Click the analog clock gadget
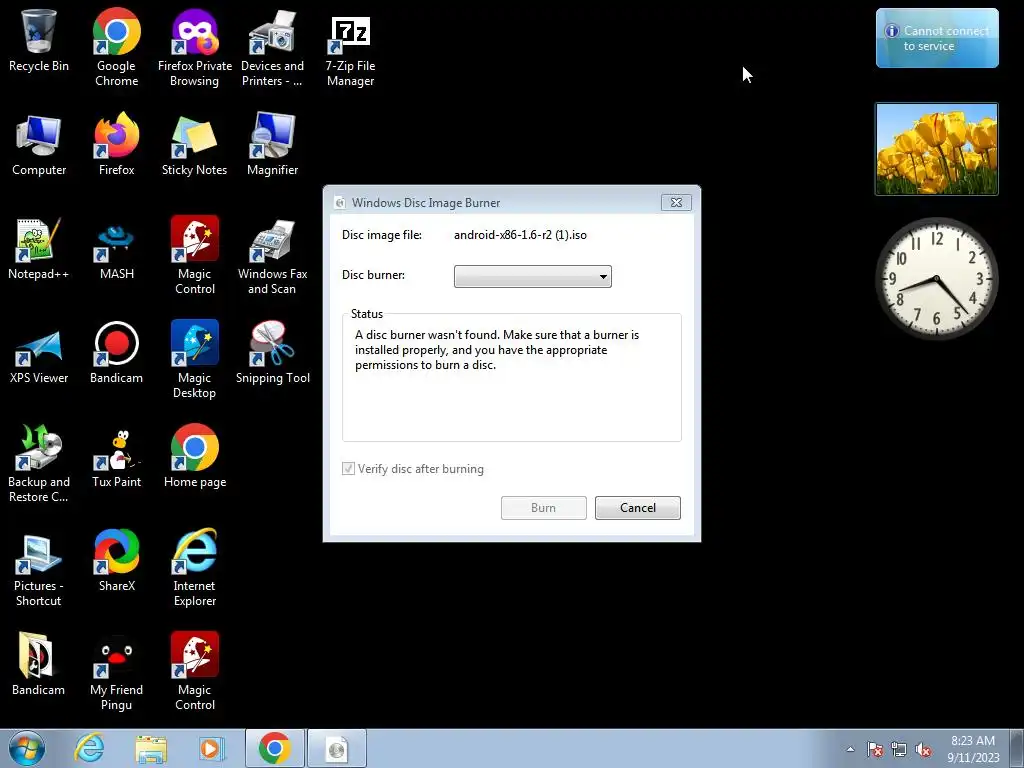 point(936,279)
